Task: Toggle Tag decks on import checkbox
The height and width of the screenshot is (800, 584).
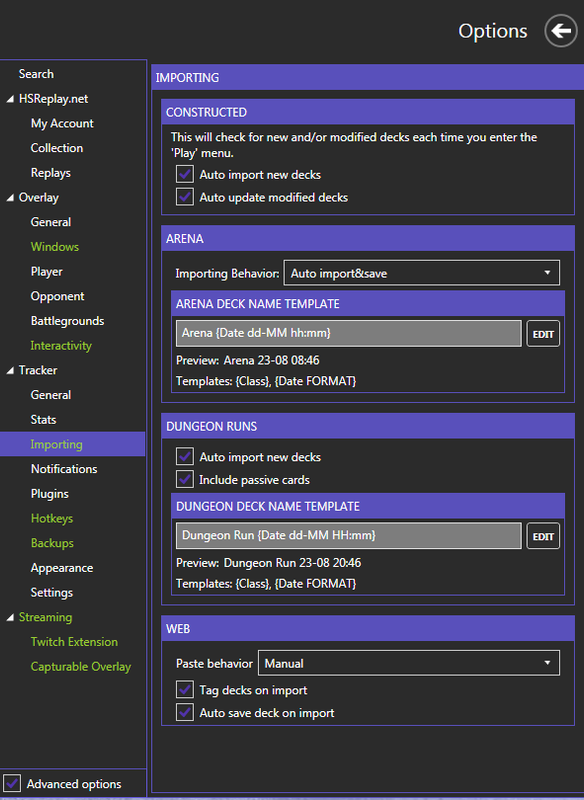Action: coord(185,690)
